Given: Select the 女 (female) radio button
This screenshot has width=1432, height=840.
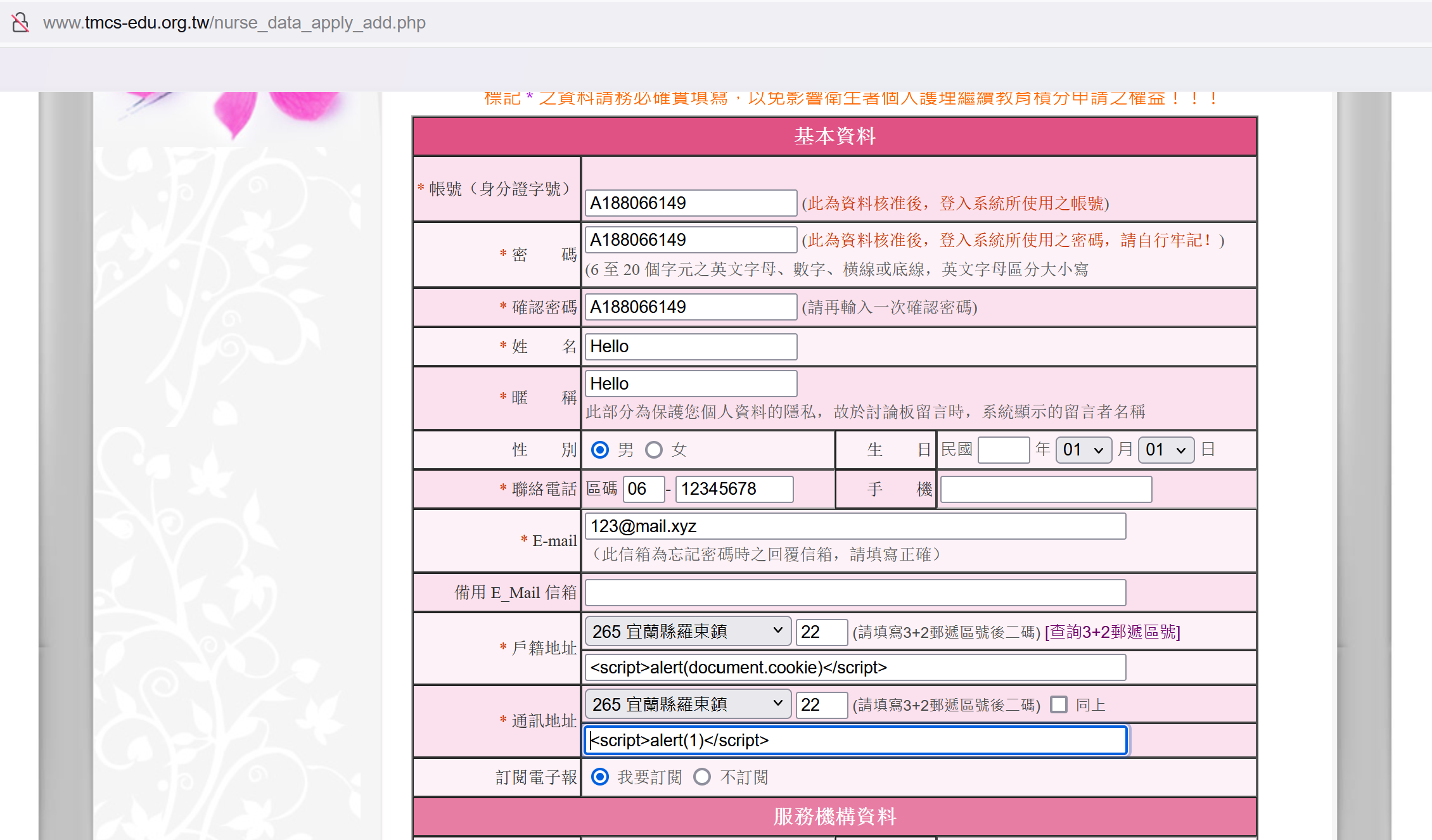Looking at the screenshot, I should pos(654,450).
